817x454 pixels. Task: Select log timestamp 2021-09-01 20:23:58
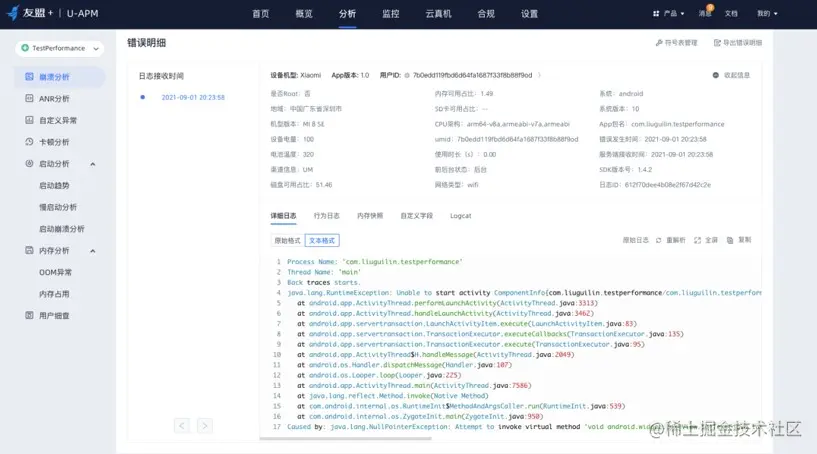193,97
